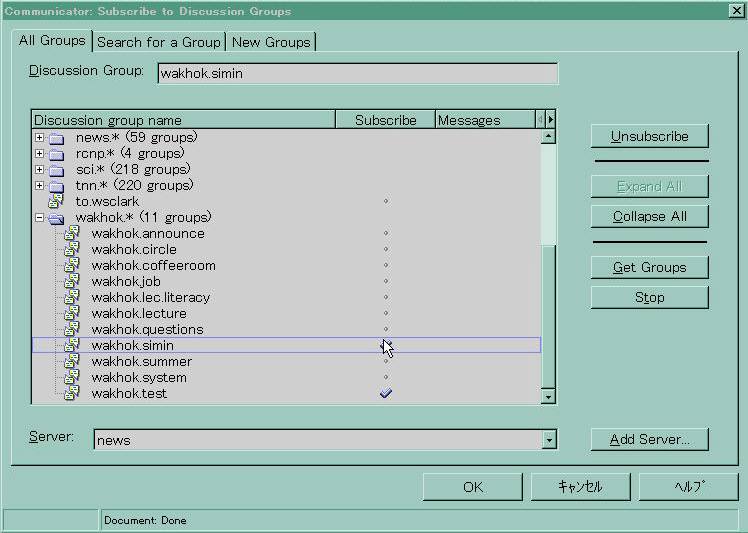Toggle subscription dot for wakhok.circle

click(386, 250)
